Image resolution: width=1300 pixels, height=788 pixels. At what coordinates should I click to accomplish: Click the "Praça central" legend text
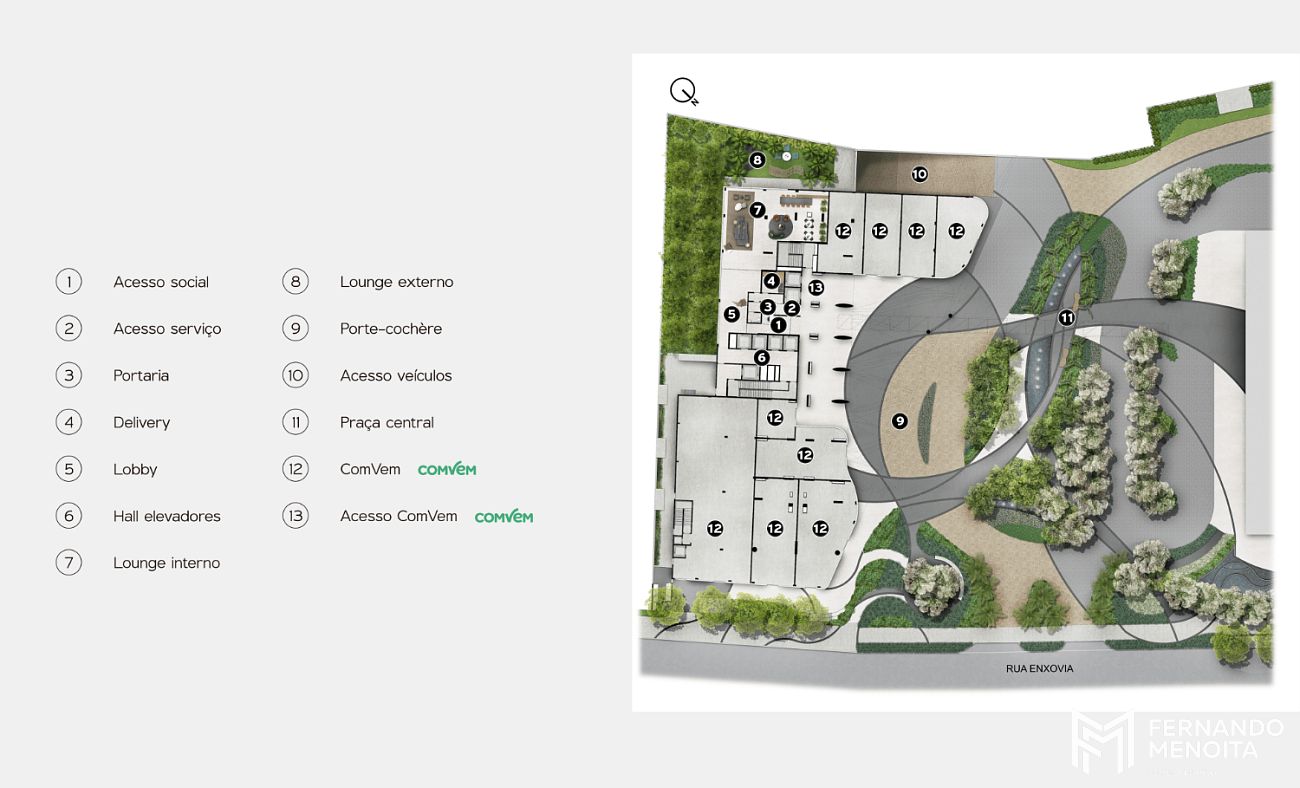click(x=386, y=423)
